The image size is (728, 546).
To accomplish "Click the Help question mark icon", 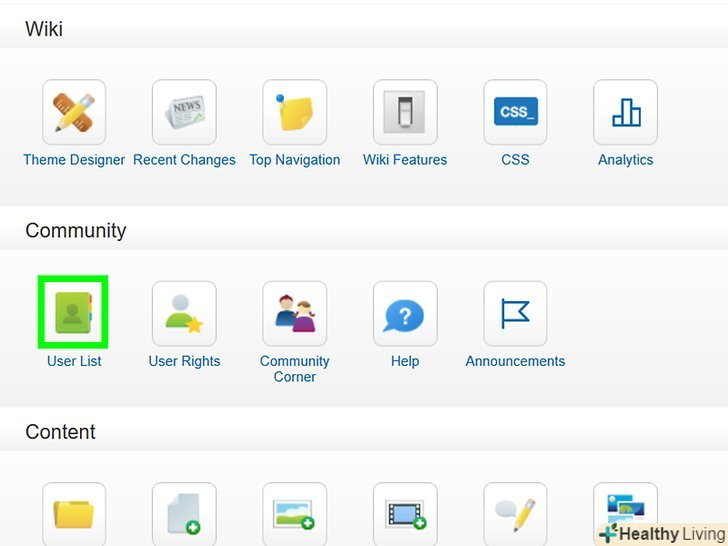I will tap(405, 313).
